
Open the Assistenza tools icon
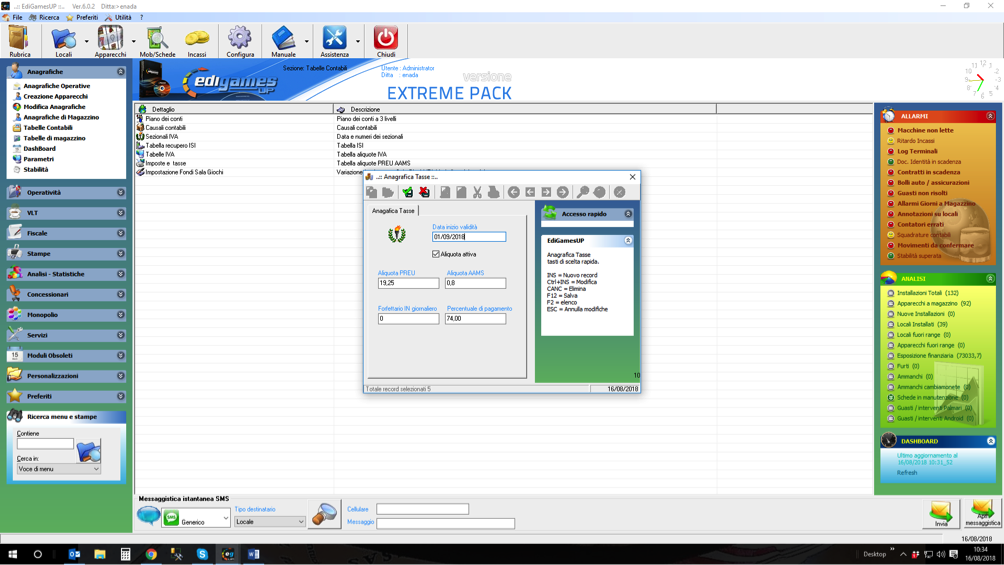tap(334, 40)
